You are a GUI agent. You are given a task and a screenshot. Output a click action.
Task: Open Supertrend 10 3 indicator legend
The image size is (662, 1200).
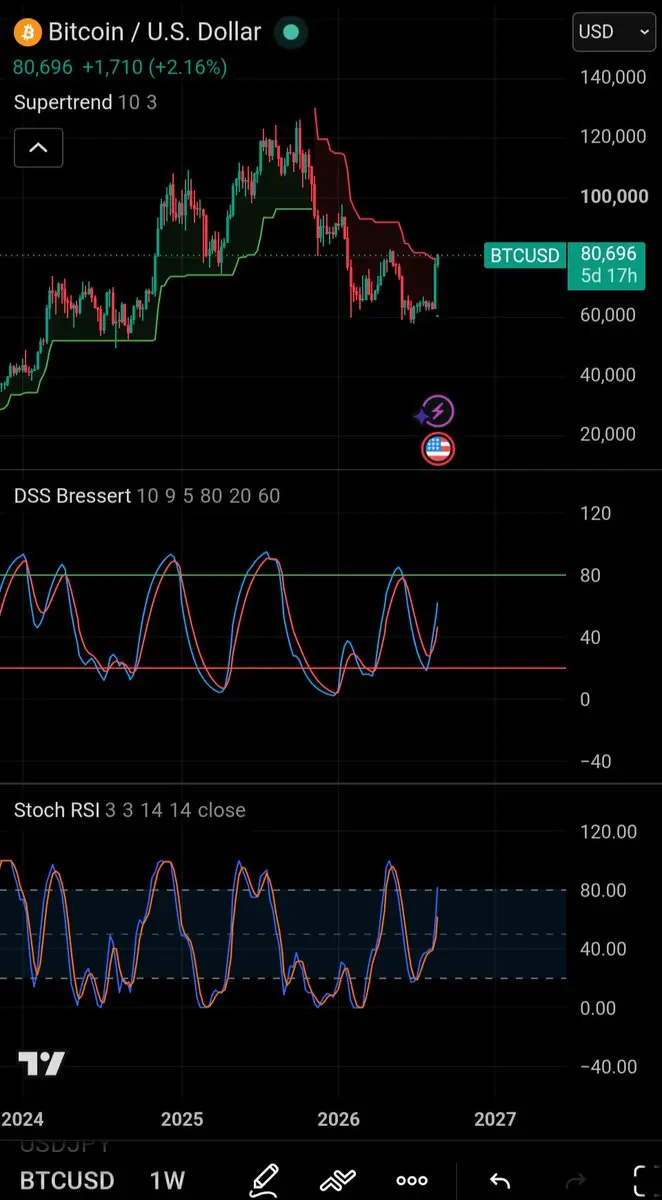85,102
